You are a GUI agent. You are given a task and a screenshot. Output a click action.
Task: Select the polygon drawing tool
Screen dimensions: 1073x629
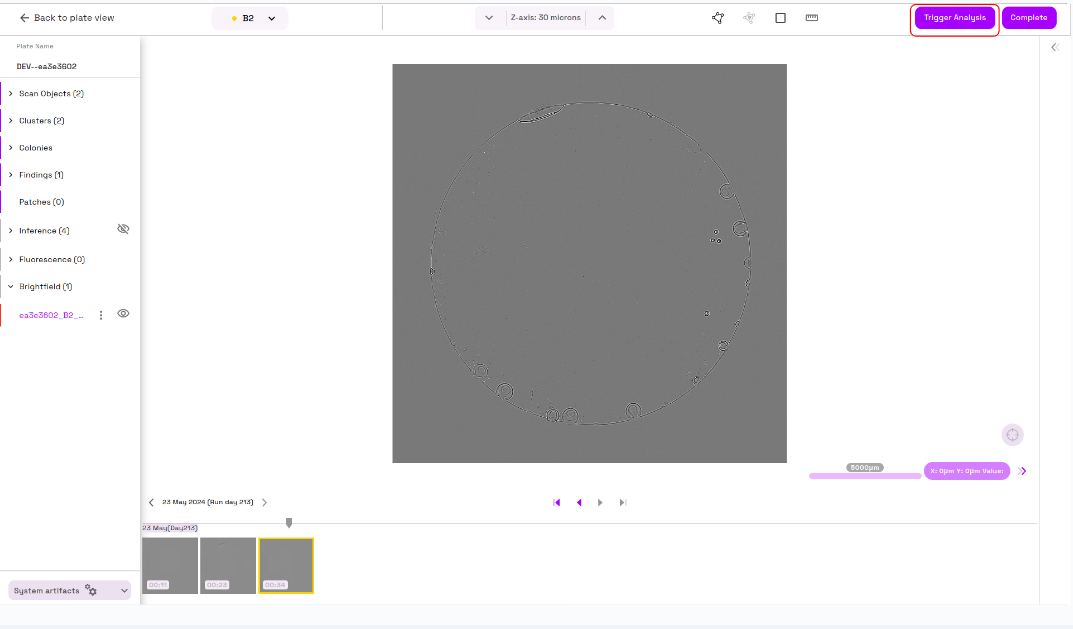coord(718,18)
